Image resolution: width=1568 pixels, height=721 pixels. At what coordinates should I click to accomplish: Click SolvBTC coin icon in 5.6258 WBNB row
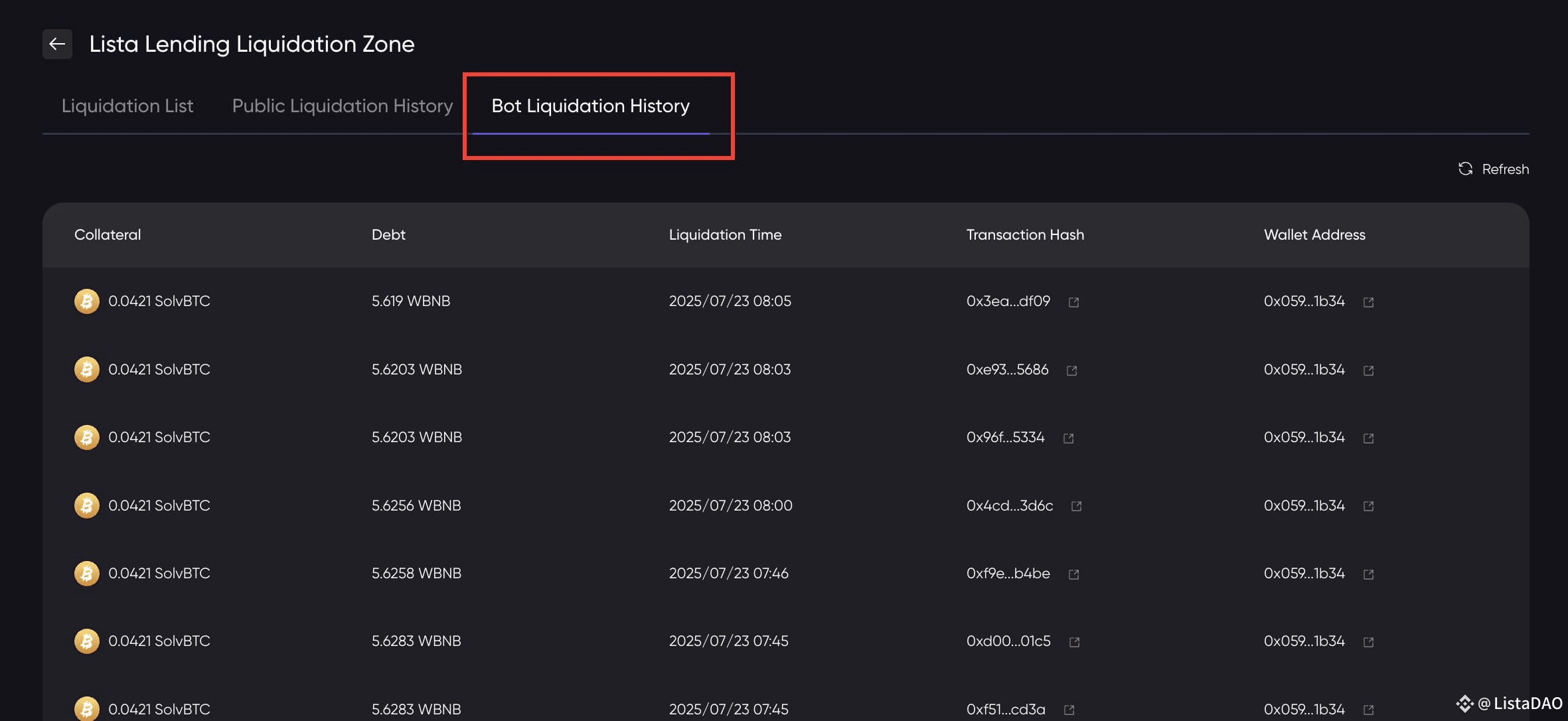tap(87, 573)
